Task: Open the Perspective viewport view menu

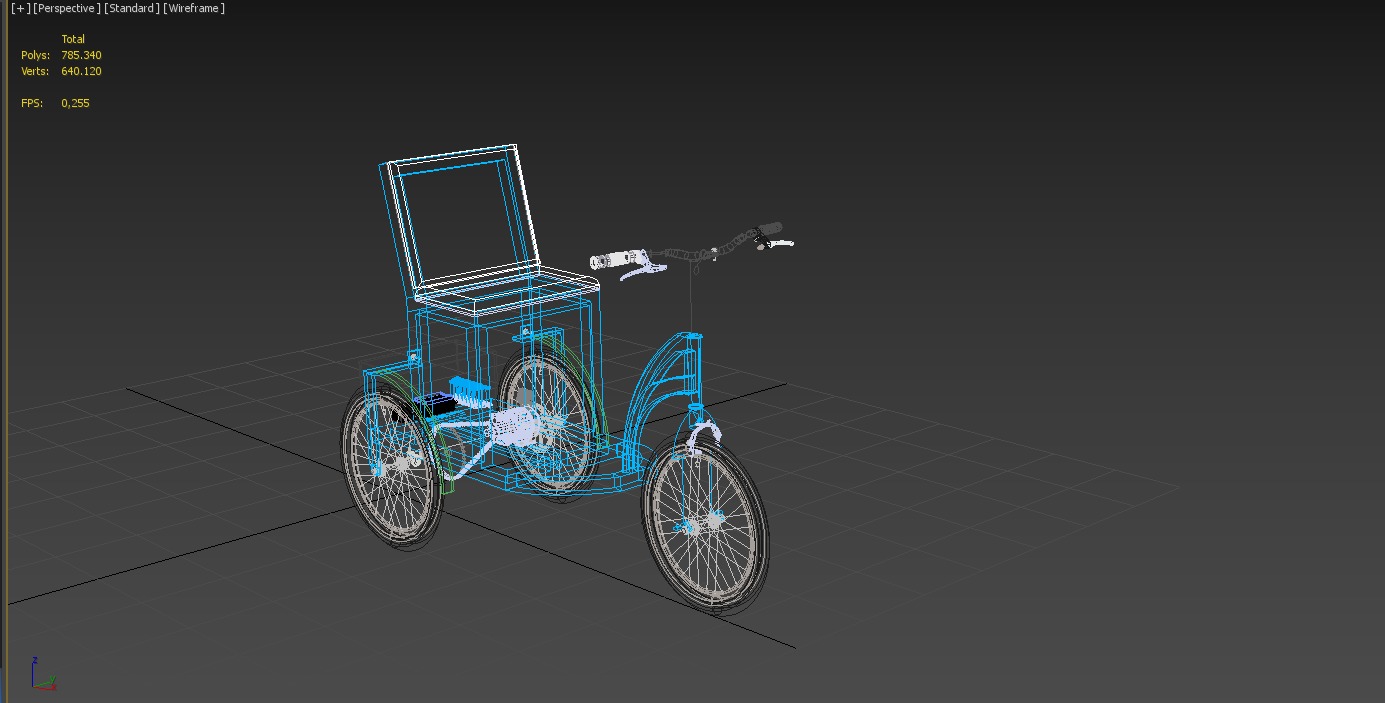Action: tap(66, 8)
